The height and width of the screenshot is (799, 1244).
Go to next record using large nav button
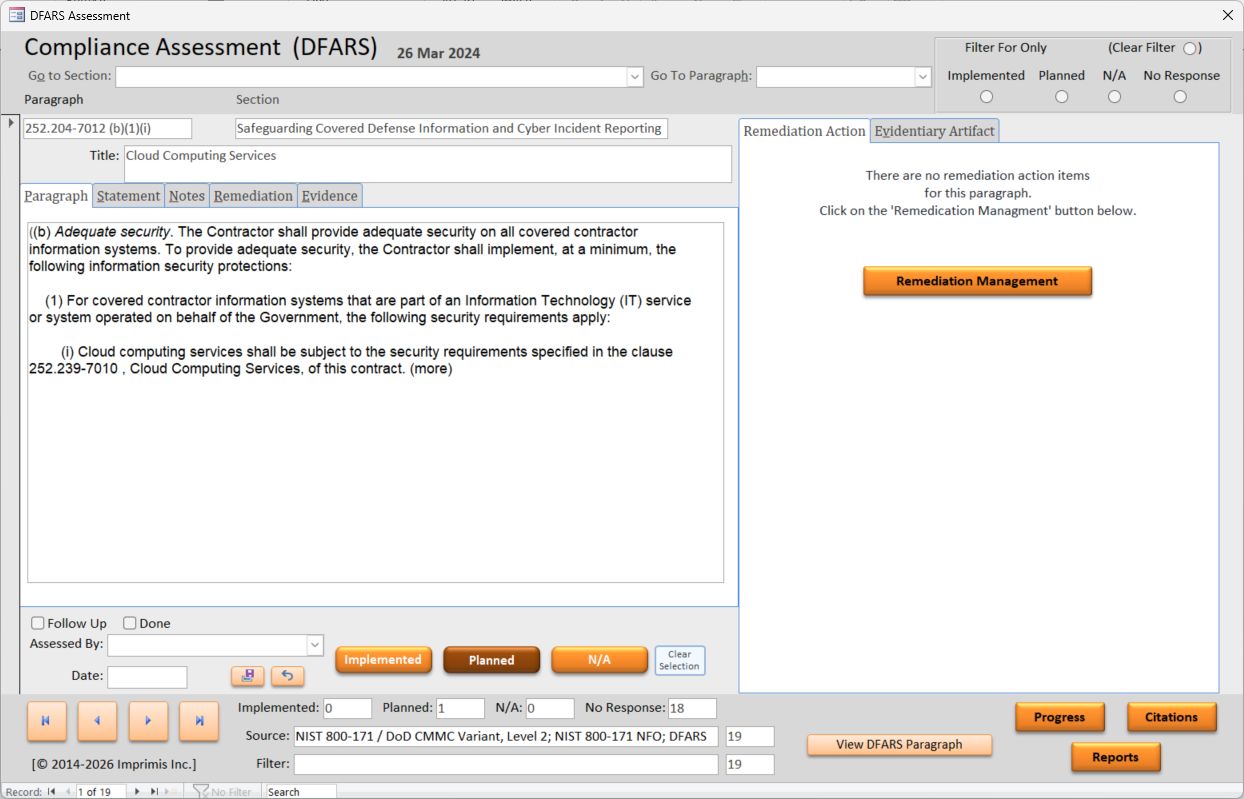(148, 721)
